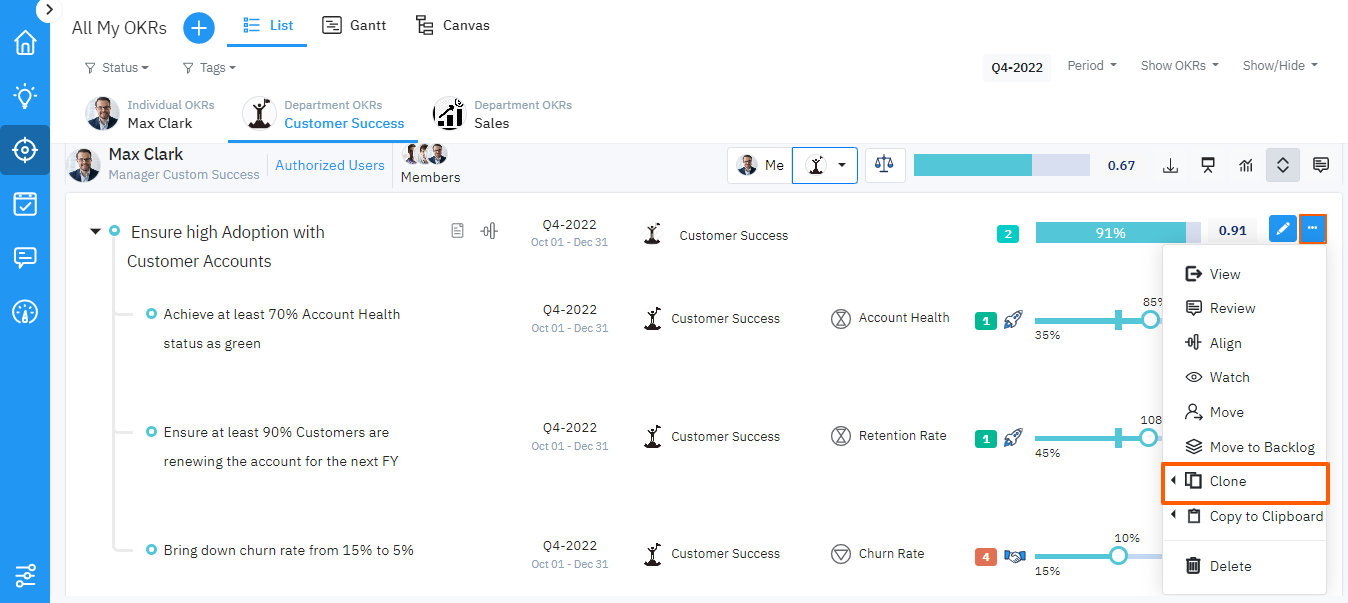Viewport: 1348px width, 603px height.
Task: Open the settings sliders icon in sidebar
Action: coord(25,575)
